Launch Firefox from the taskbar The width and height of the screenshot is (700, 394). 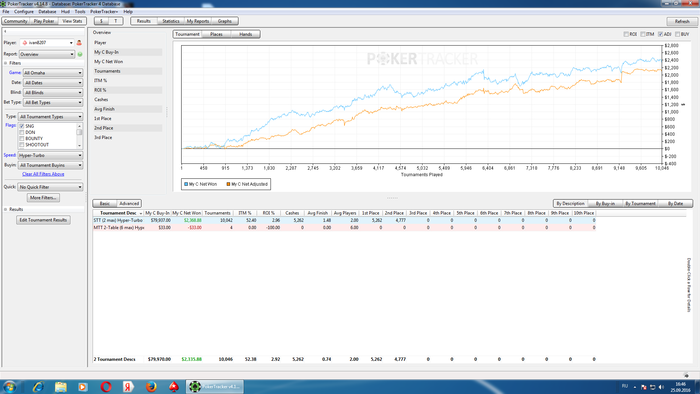click(x=151, y=386)
